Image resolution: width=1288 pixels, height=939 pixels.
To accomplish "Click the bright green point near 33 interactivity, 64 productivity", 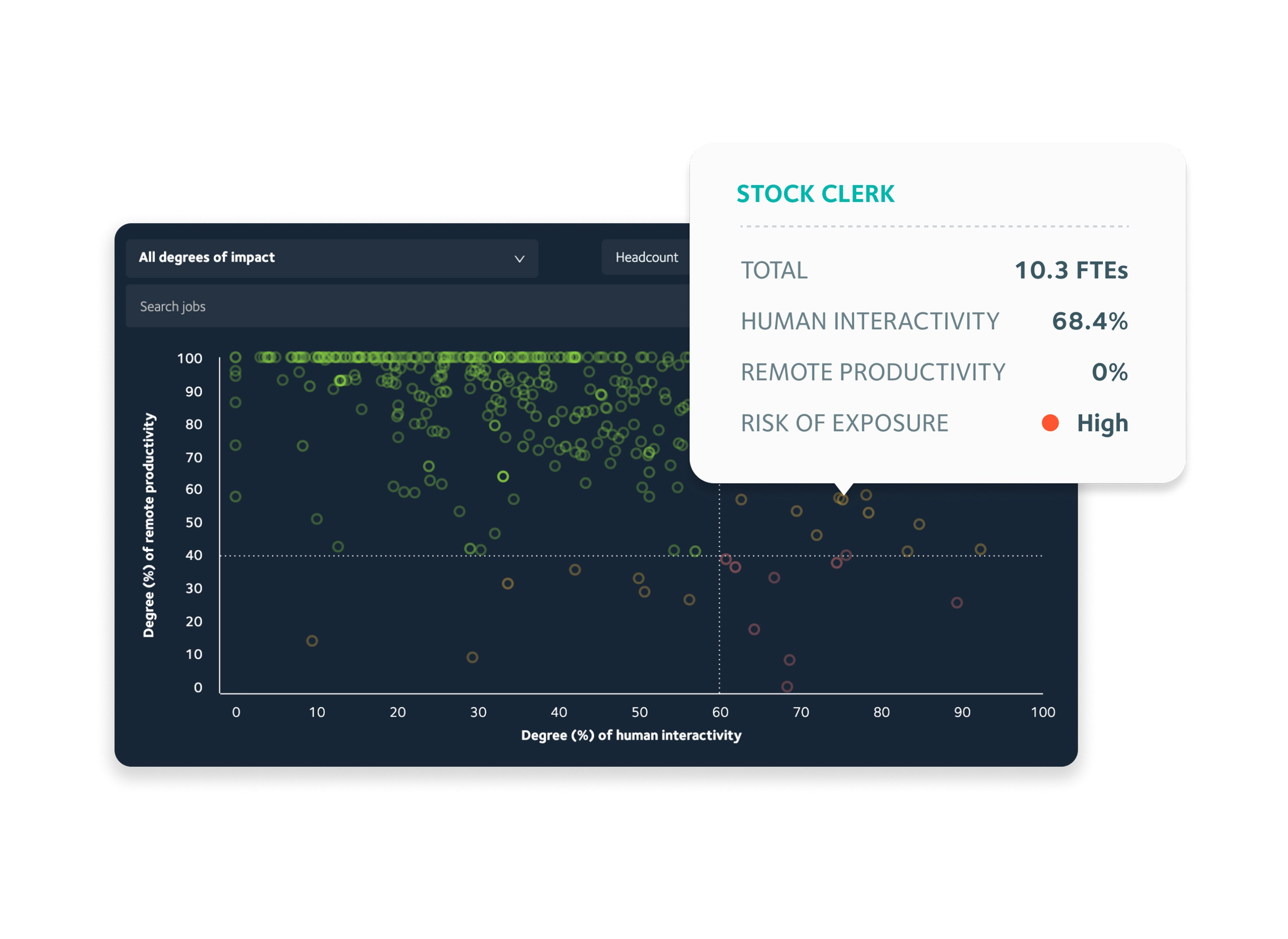I will click(x=503, y=476).
